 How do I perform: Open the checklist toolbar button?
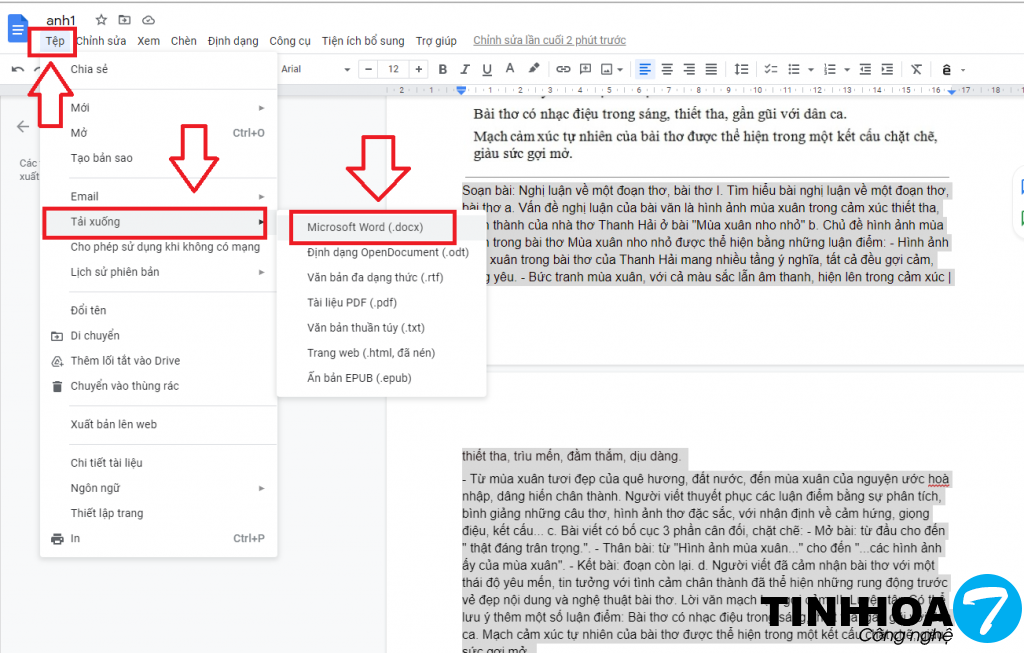click(x=772, y=69)
